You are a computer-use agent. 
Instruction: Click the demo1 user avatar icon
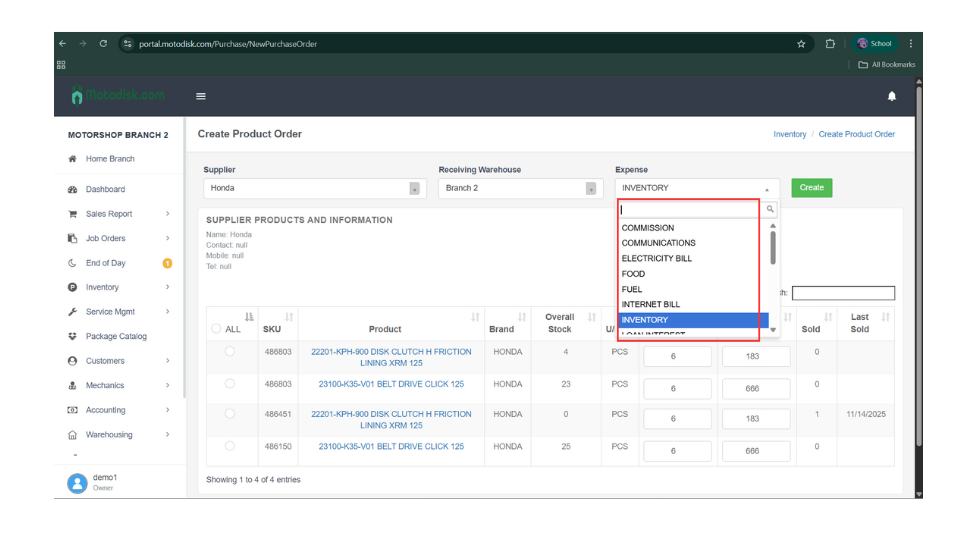click(77, 483)
